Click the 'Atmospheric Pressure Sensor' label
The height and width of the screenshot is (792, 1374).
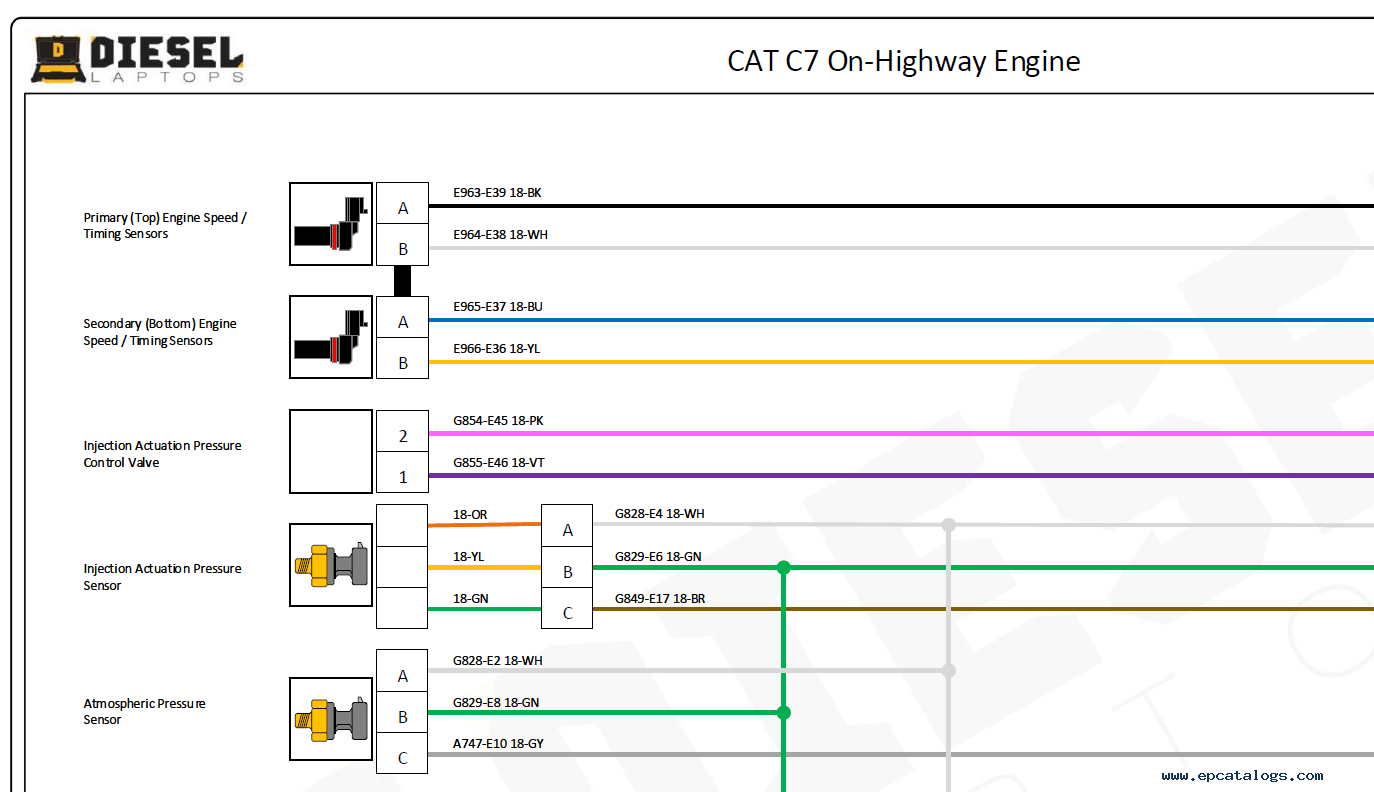point(144,711)
